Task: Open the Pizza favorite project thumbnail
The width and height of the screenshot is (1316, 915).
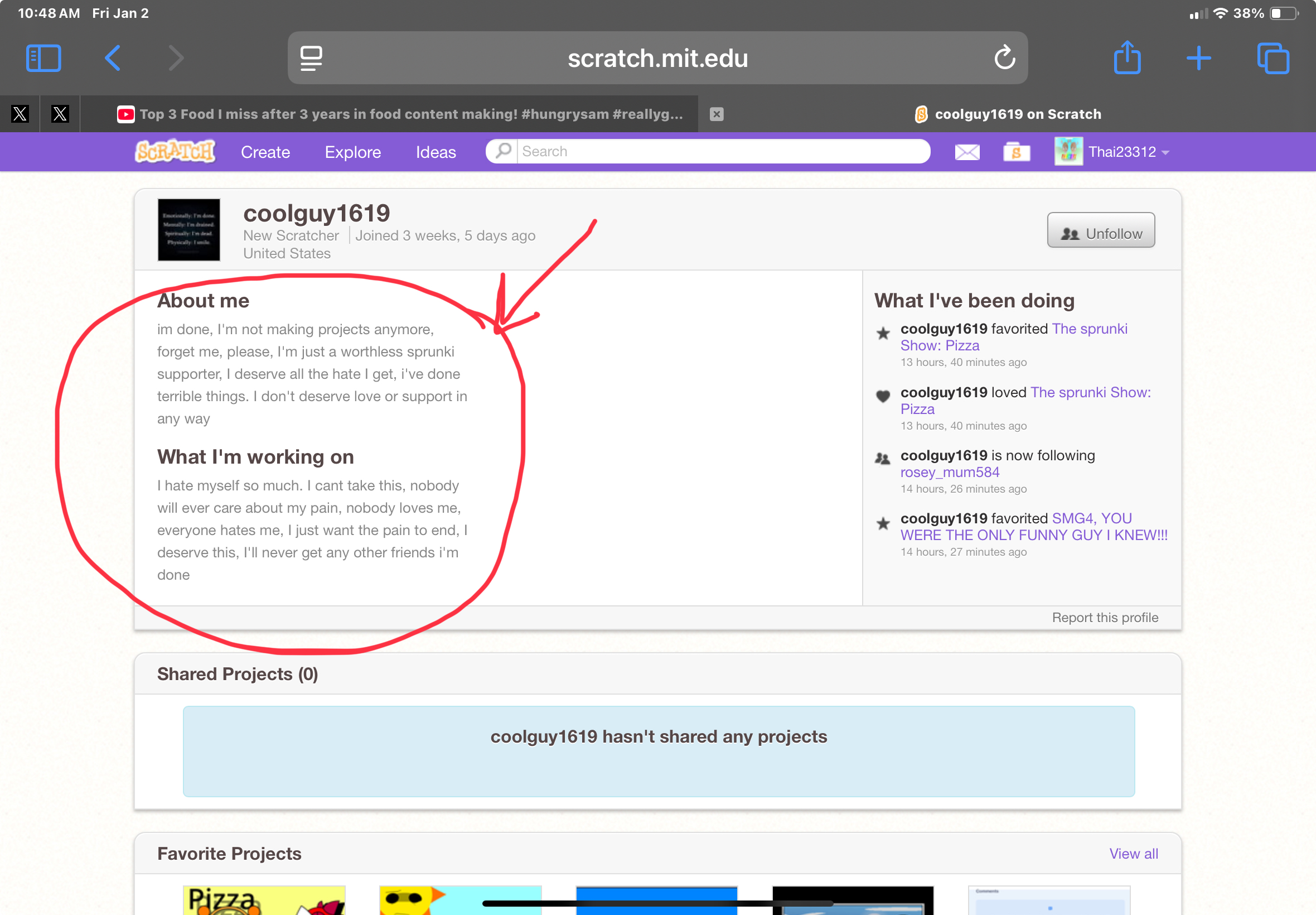Action: point(264,900)
